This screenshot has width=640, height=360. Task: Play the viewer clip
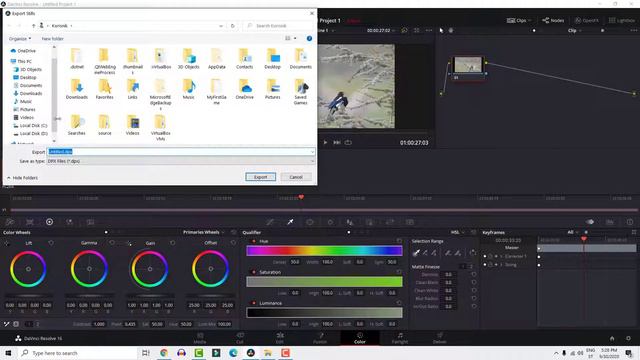click(325, 142)
